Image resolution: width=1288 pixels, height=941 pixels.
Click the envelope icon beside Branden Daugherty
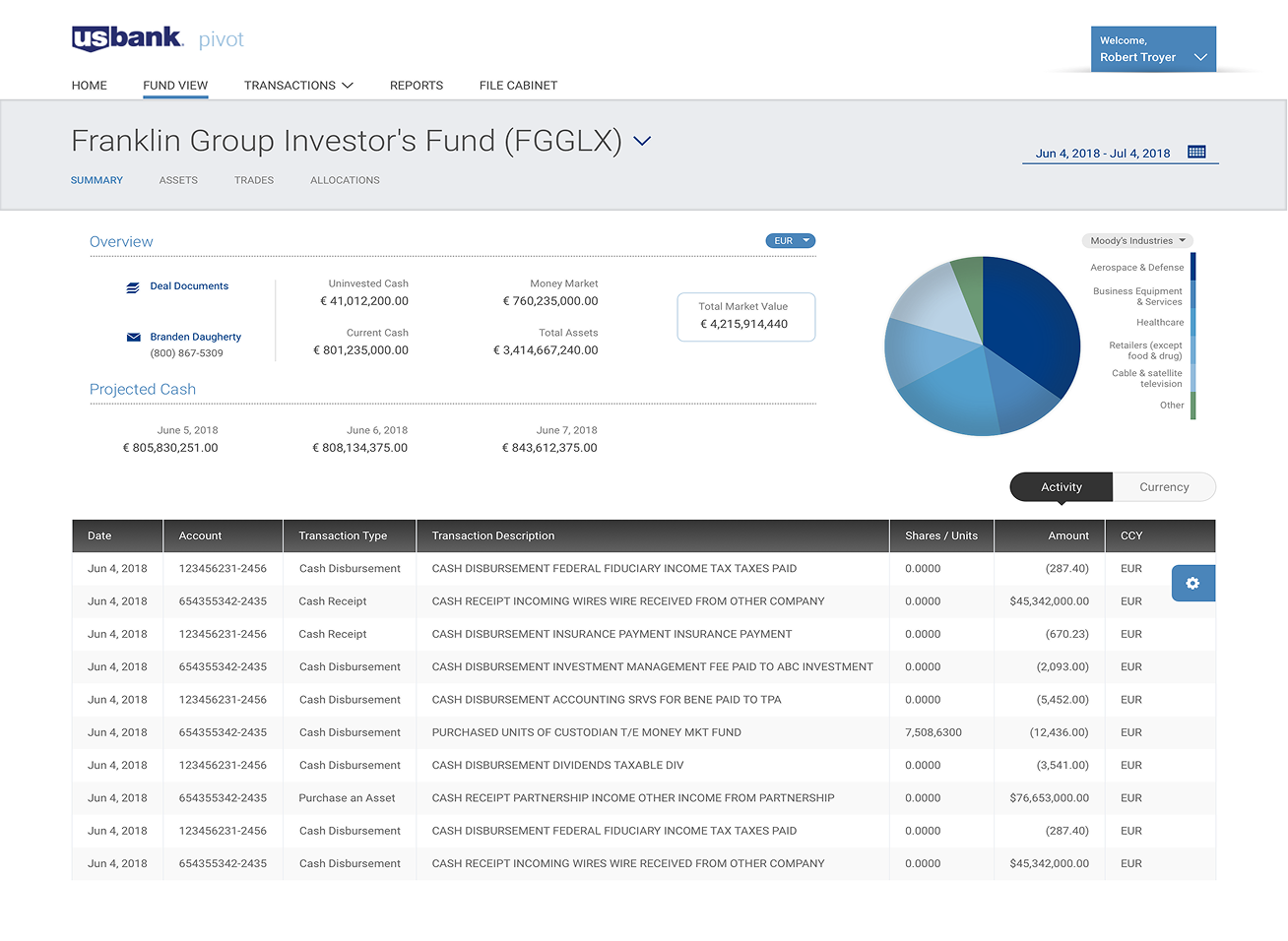(134, 338)
